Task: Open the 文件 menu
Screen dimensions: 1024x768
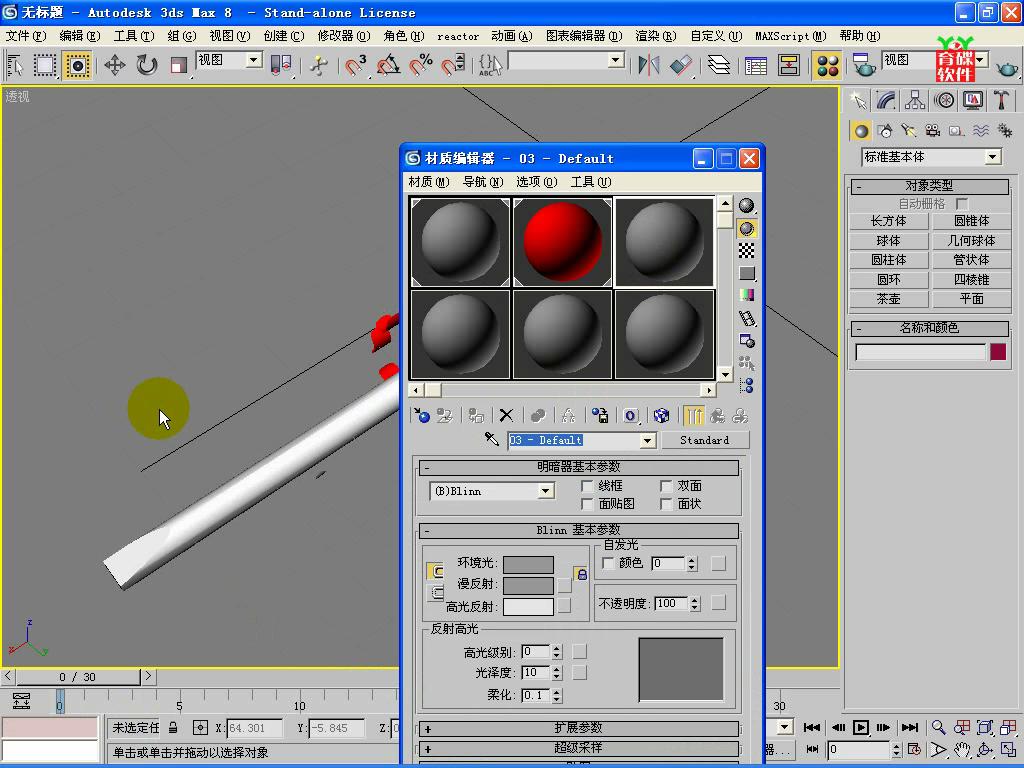Action: (x=26, y=36)
